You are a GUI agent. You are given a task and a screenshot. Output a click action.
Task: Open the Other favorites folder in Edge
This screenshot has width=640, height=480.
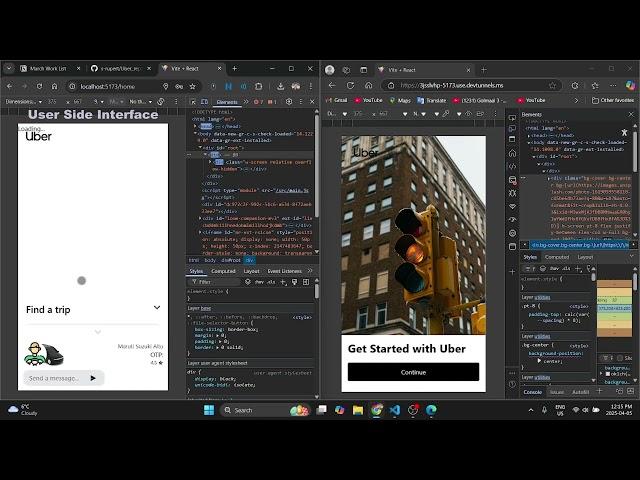(613, 100)
